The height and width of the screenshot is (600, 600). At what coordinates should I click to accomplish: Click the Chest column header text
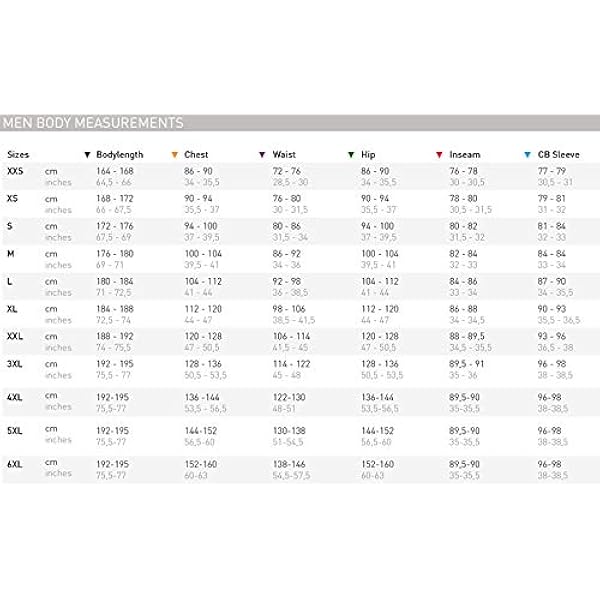click(x=196, y=155)
